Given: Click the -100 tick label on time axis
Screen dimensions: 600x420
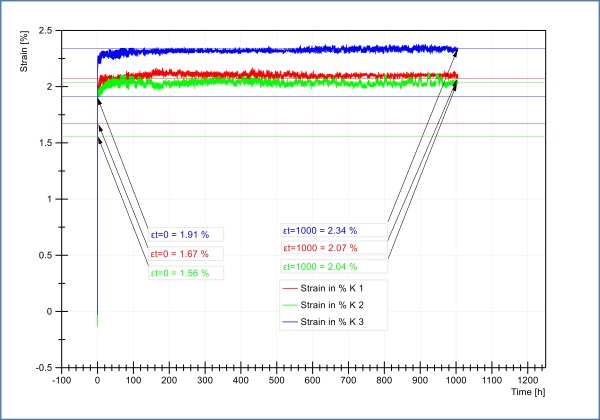Looking at the screenshot, I should point(61,381).
